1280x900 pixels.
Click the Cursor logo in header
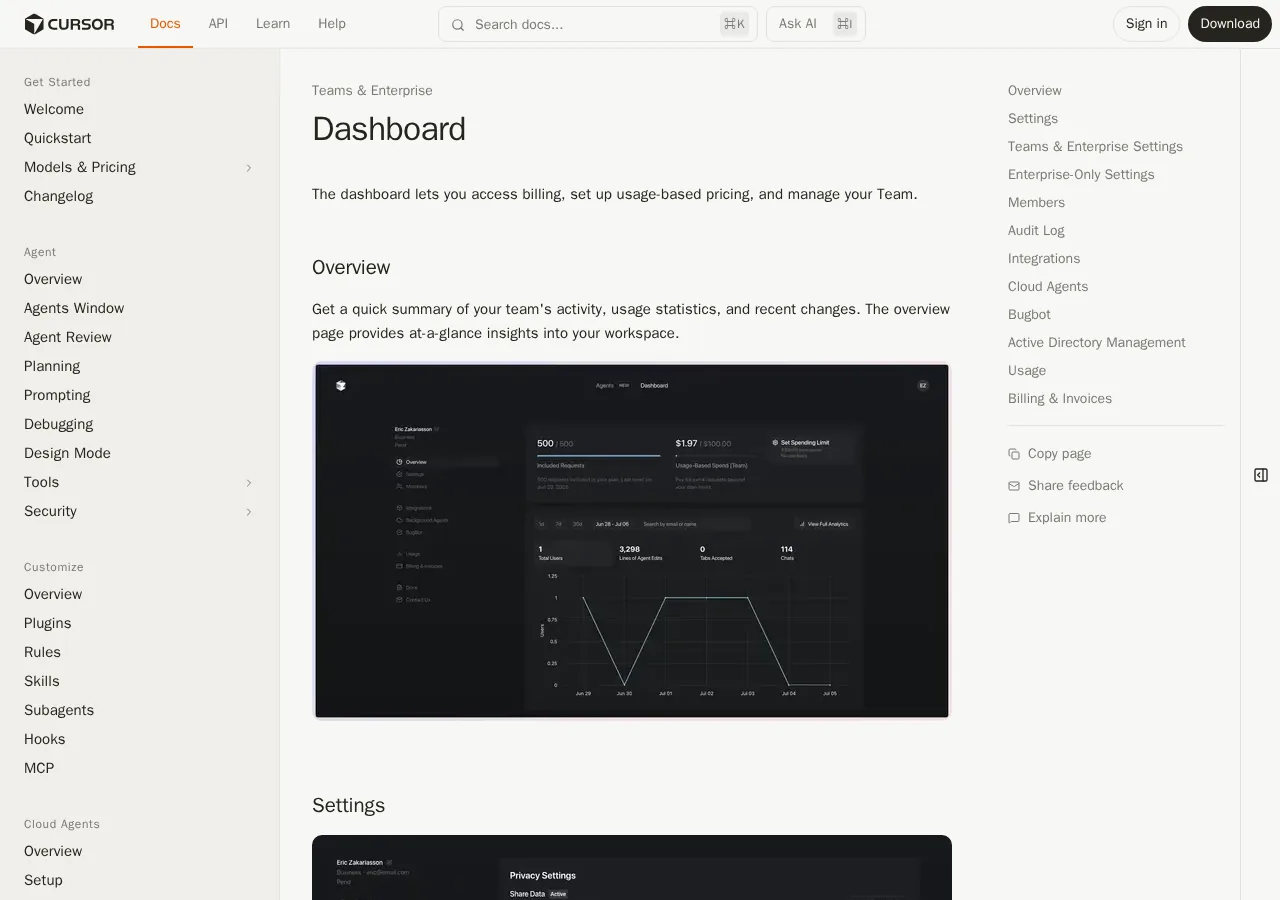click(69, 24)
